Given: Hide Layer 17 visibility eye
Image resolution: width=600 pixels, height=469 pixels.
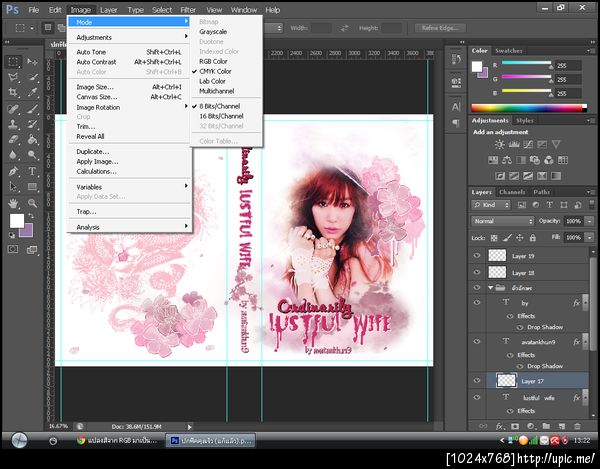Looking at the screenshot, I should (477, 380).
